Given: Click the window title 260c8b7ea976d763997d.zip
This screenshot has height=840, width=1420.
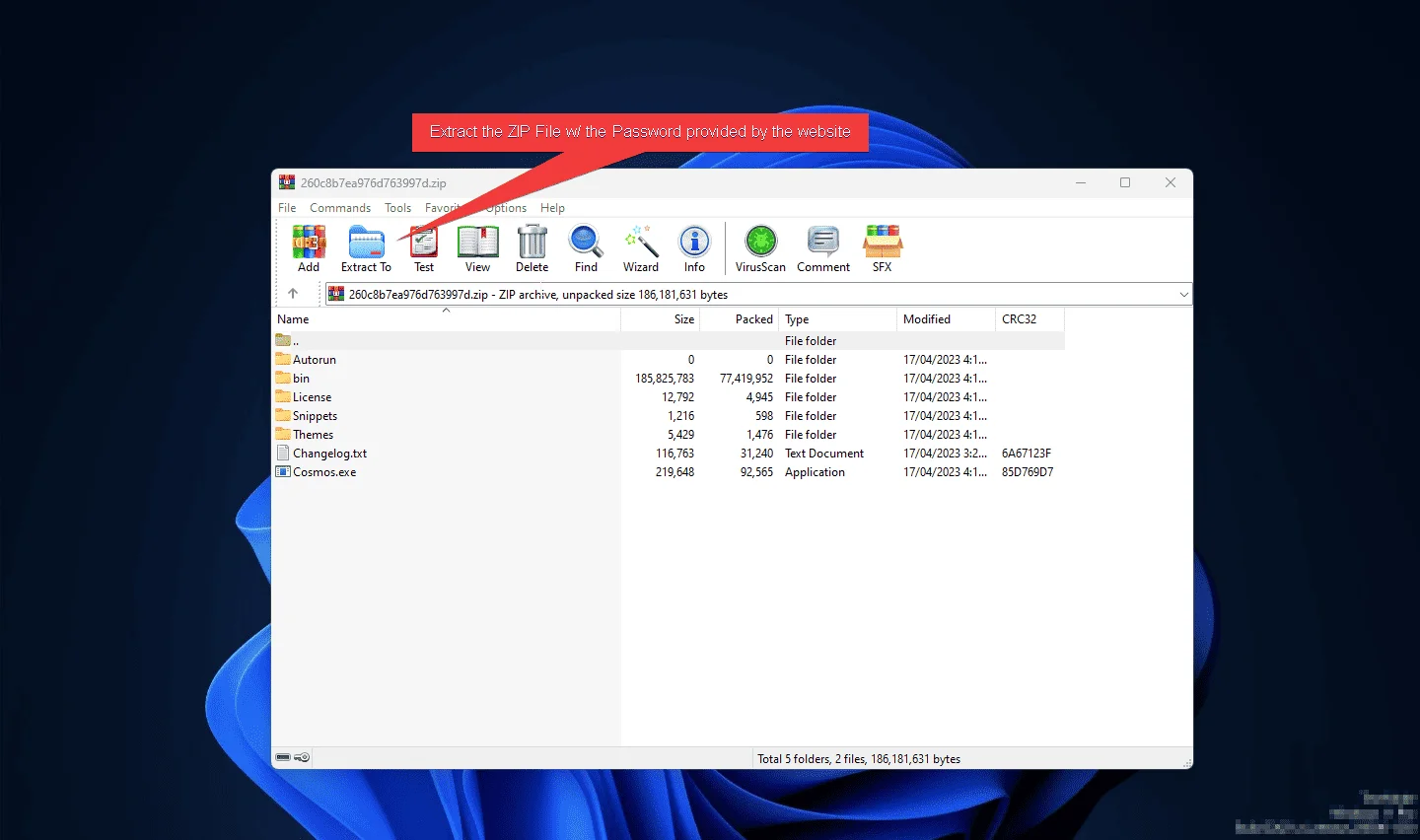Looking at the screenshot, I should [x=373, y=182].
